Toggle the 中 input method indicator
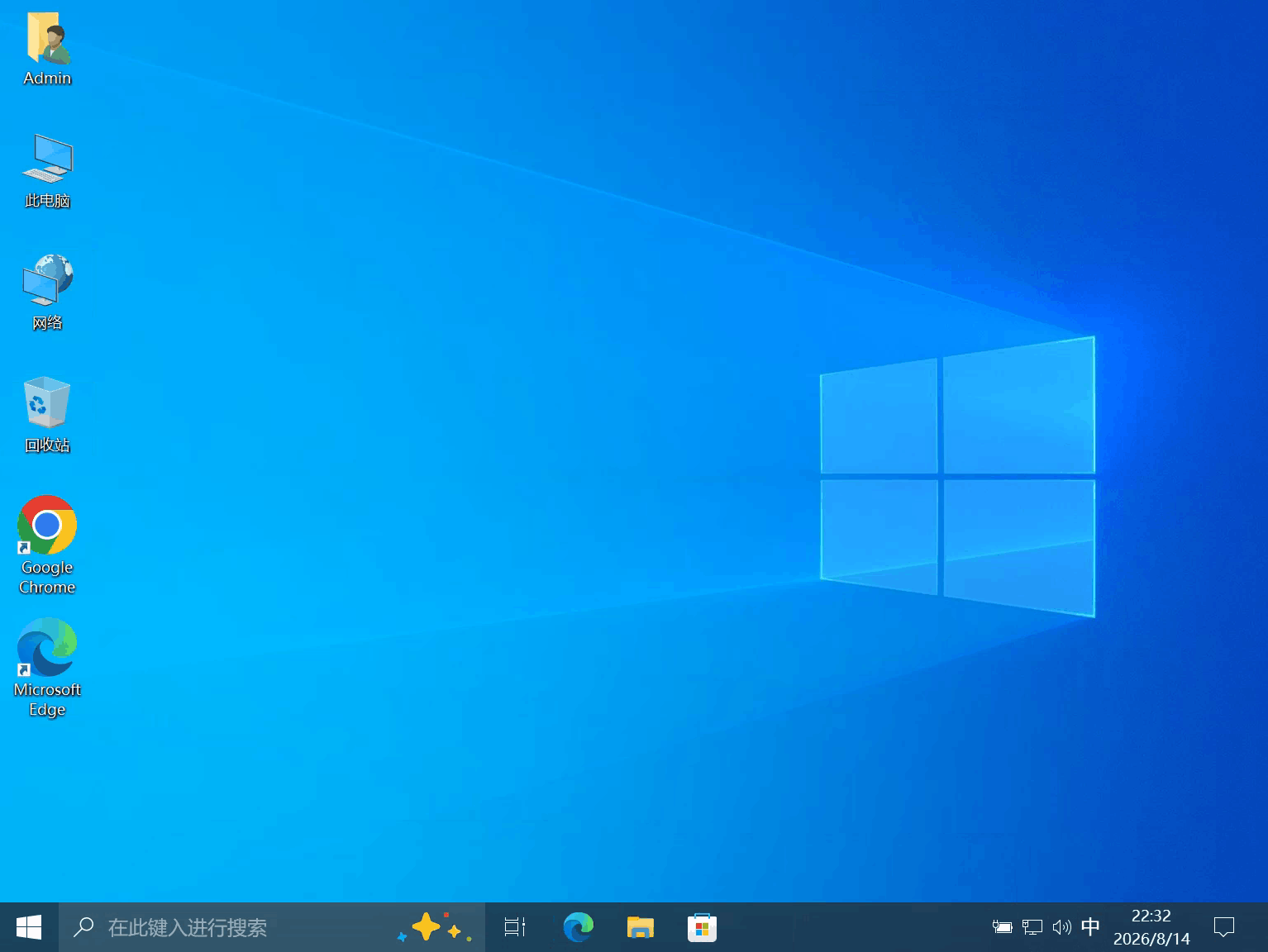 point(1090,927)
